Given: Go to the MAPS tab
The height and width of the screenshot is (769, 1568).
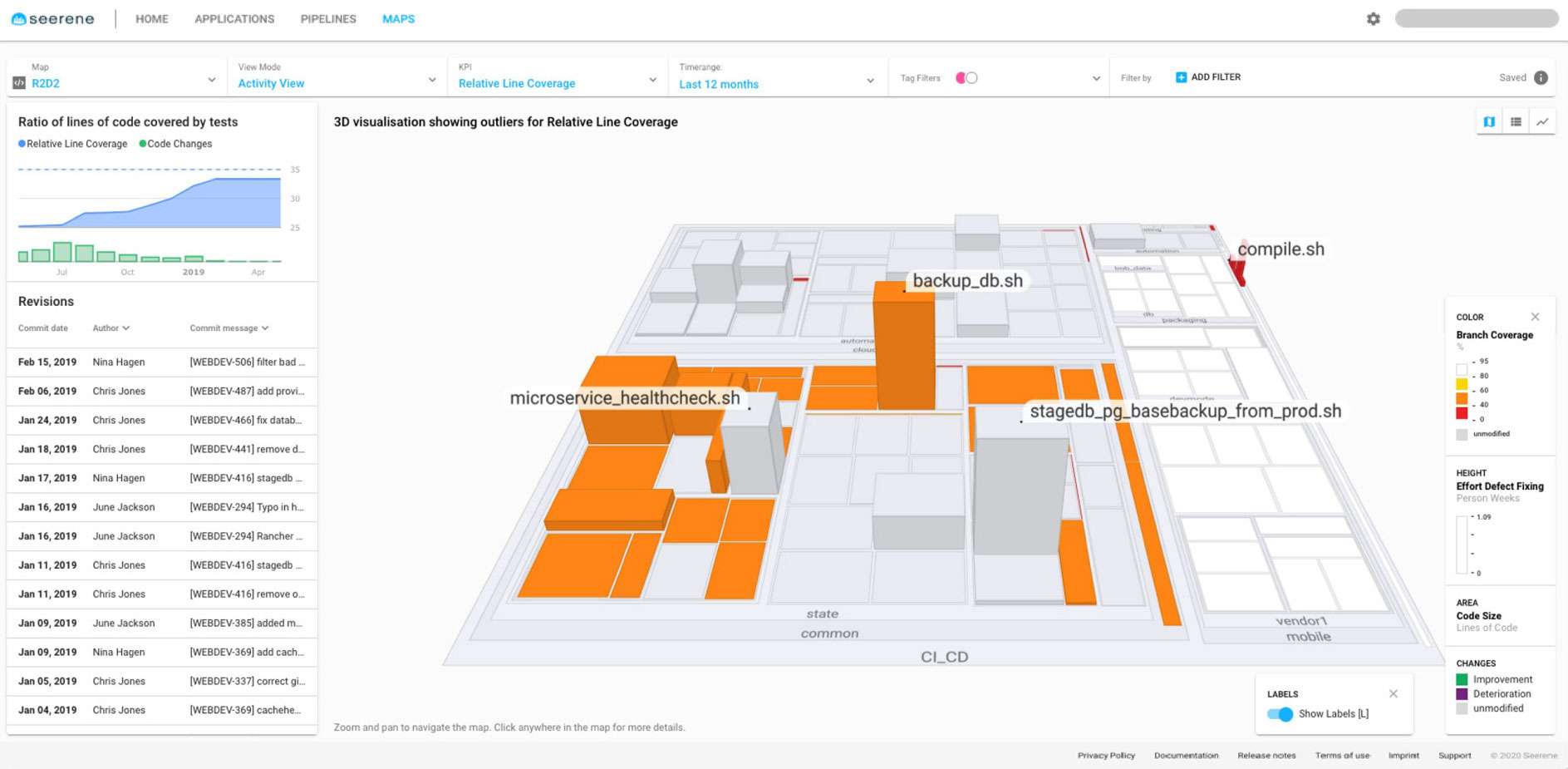Looking at the screenshot, I should (x=399, y=19).
